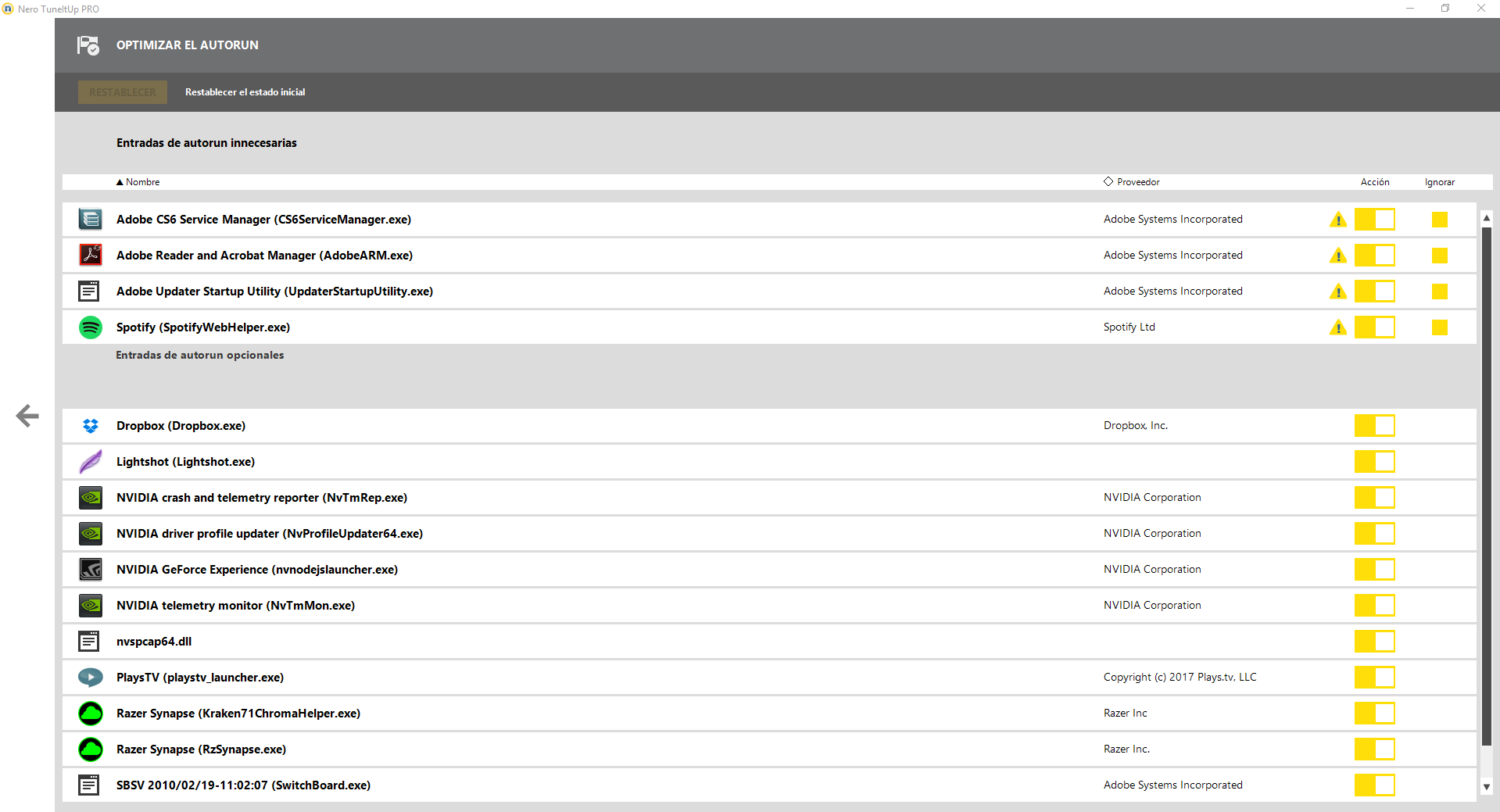Click 'Entradas de autorun innecesarias' section heading
This screenshot has height=812, width=1500.
point(206,143)
